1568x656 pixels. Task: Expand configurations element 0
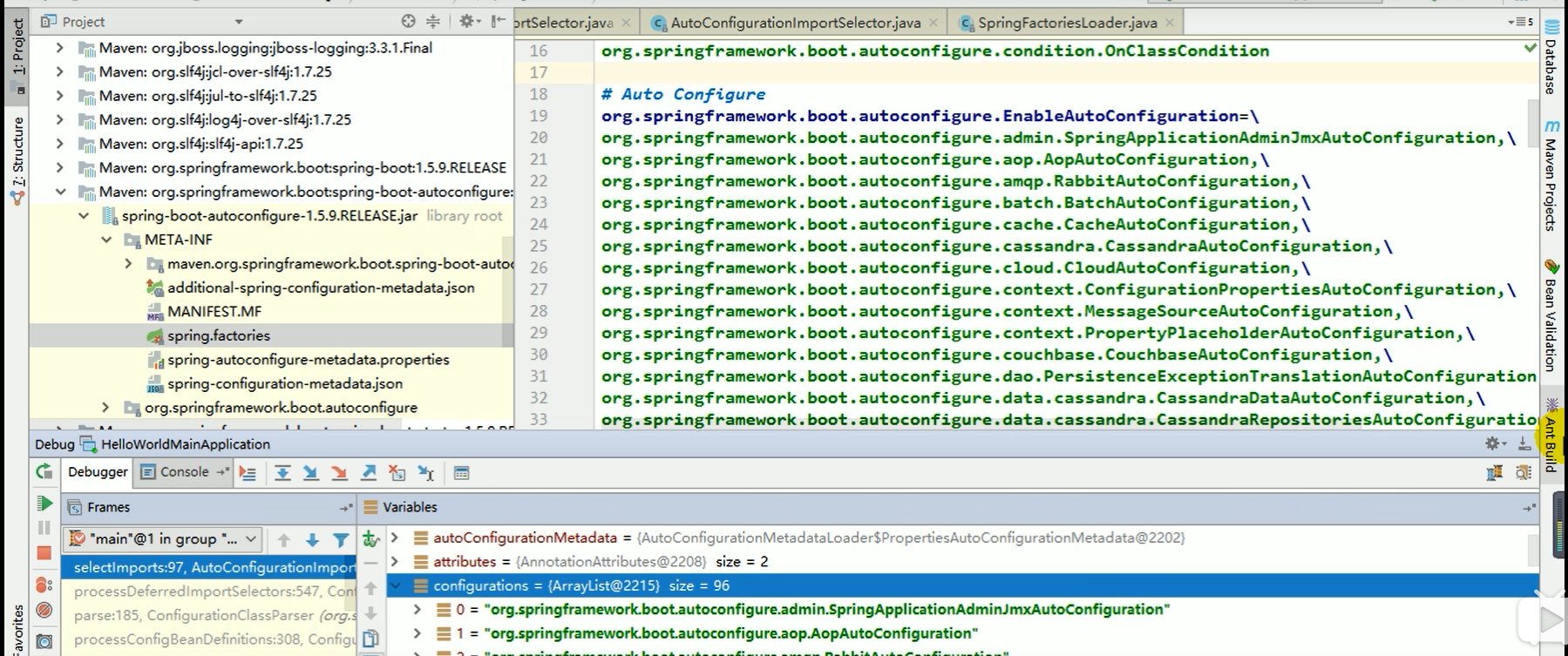417,610
